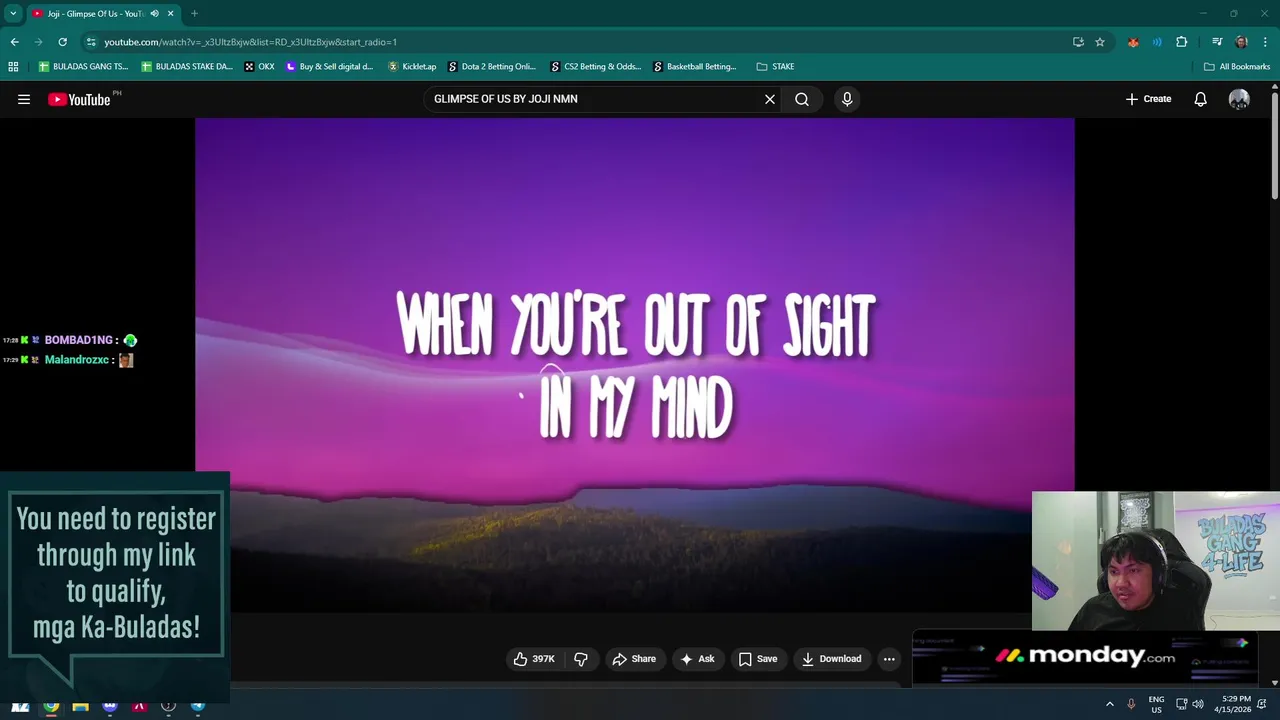
Task: Click Malandrozxc username in chat overlay
Action: [76, 360]
